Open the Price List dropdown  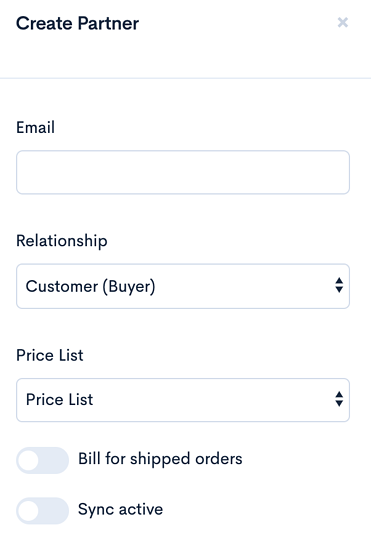click(x=183, y=400)
